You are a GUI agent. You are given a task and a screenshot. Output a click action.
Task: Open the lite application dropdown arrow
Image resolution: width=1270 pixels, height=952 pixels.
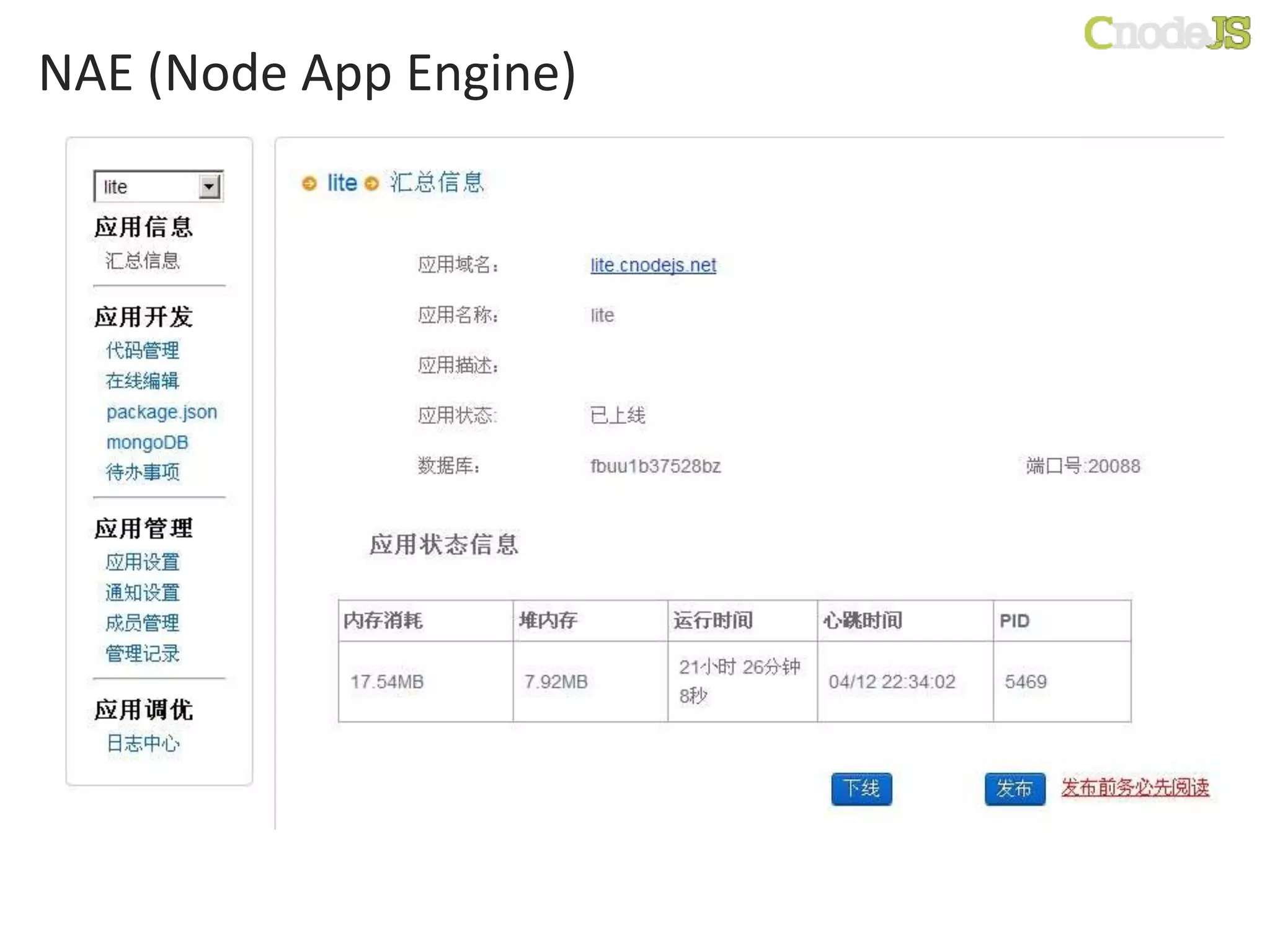(x=209, y=186)
